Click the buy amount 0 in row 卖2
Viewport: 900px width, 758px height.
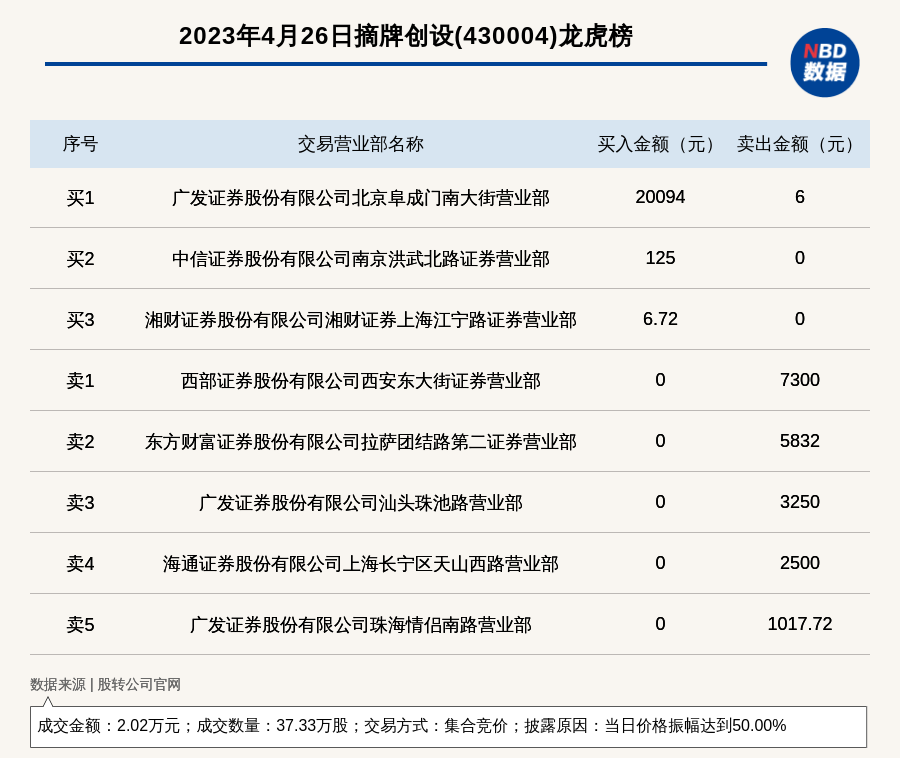660,441
